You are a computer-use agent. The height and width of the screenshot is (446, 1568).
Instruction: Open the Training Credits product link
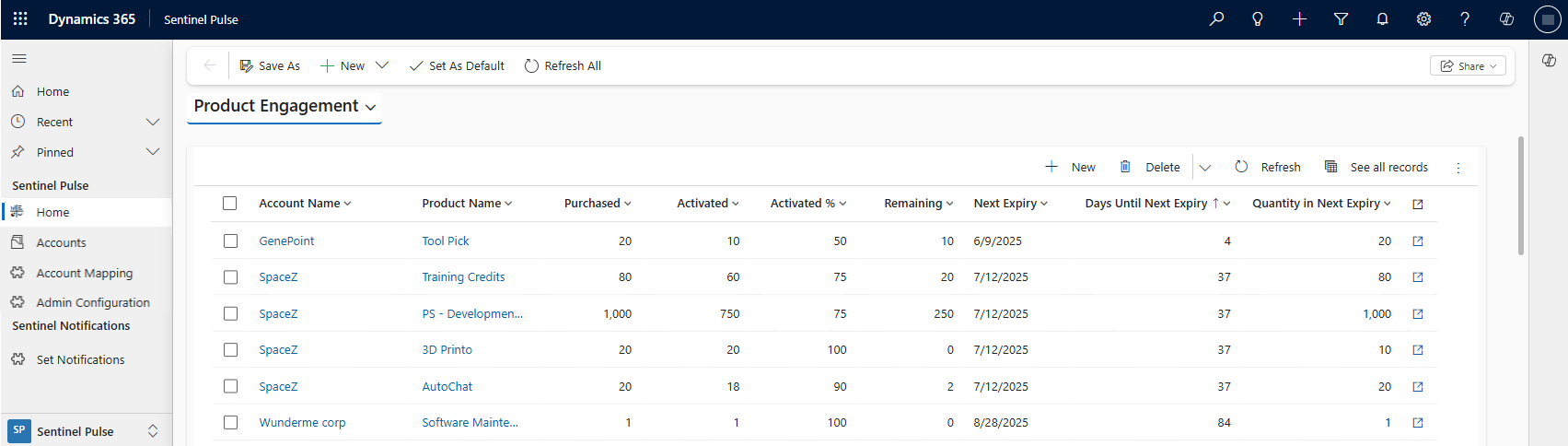[x=463, y=277]
